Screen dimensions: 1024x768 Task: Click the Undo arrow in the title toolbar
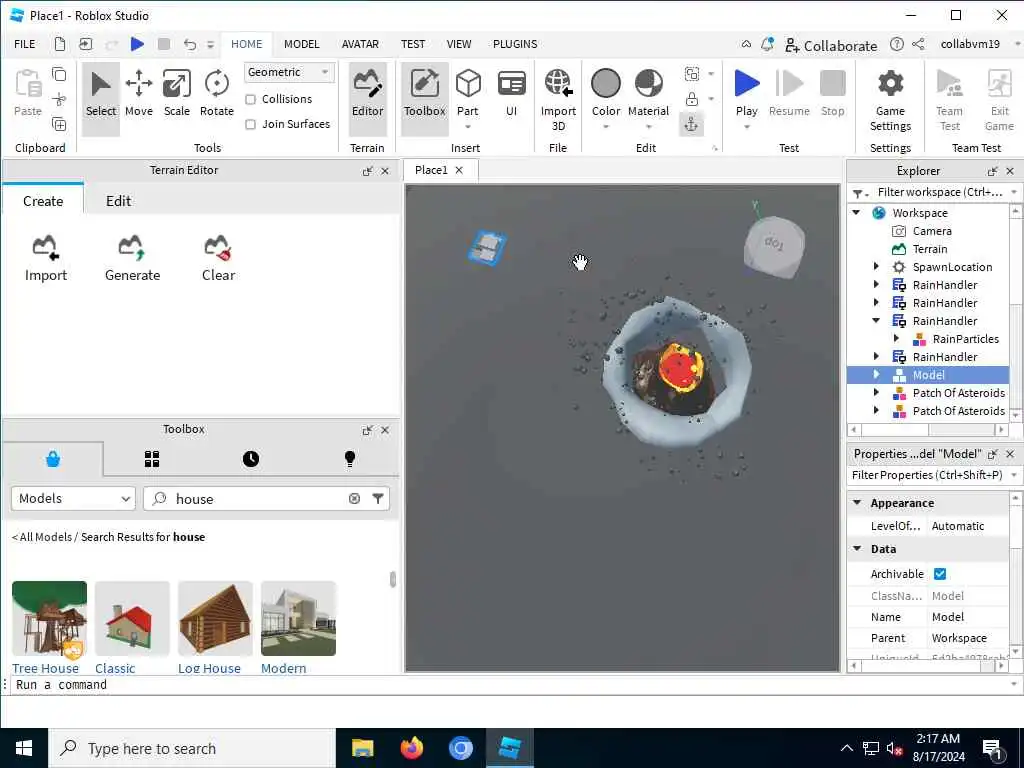click(190, 44)
